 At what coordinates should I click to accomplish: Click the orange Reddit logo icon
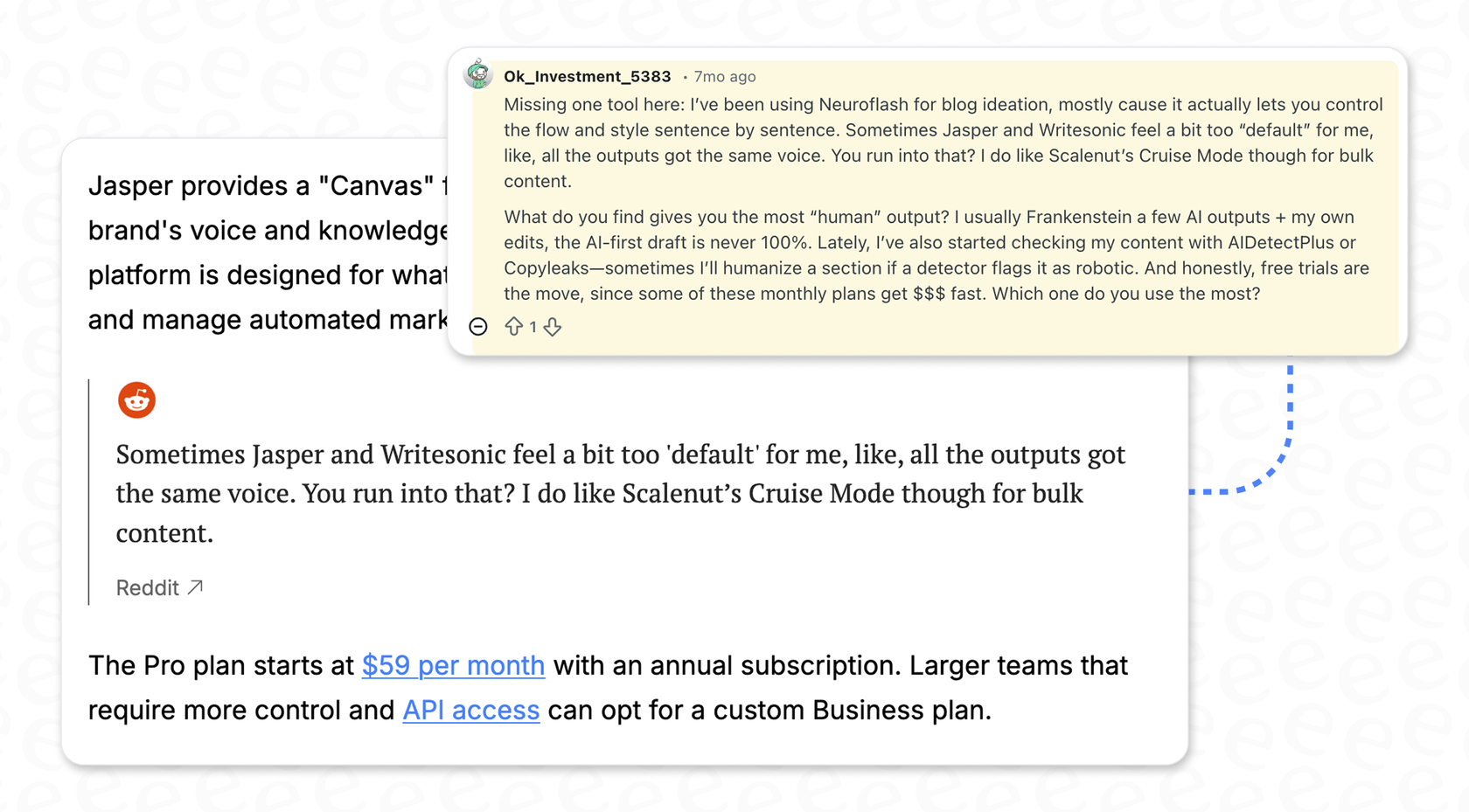[x=136, y=400]
